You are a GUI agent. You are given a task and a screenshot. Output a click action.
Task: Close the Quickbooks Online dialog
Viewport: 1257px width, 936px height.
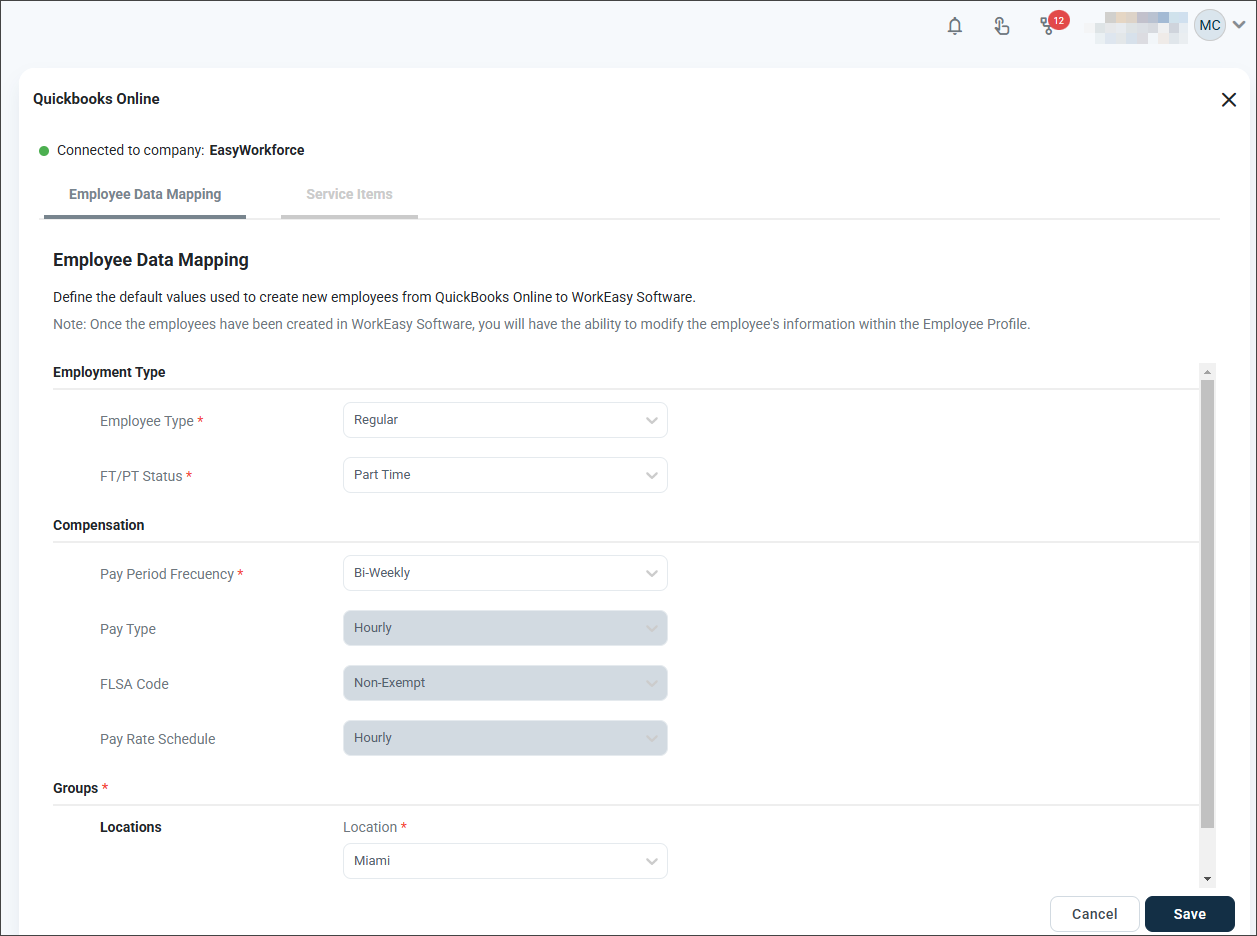[1229, 100]
